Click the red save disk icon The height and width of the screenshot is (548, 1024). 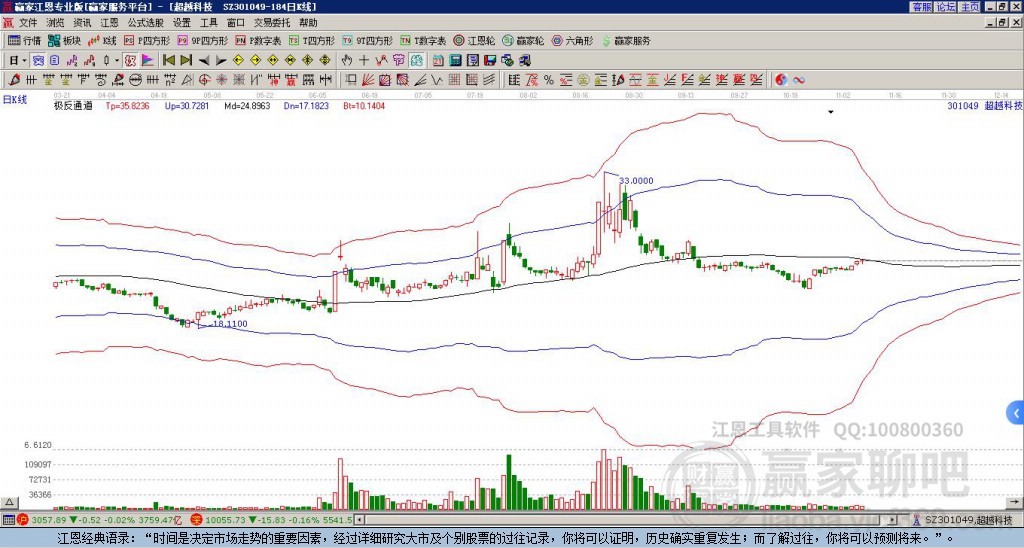[490, 61]
